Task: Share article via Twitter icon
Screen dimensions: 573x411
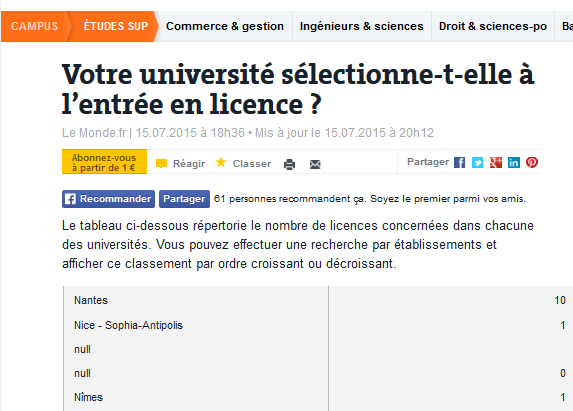Action: point(477,162)
